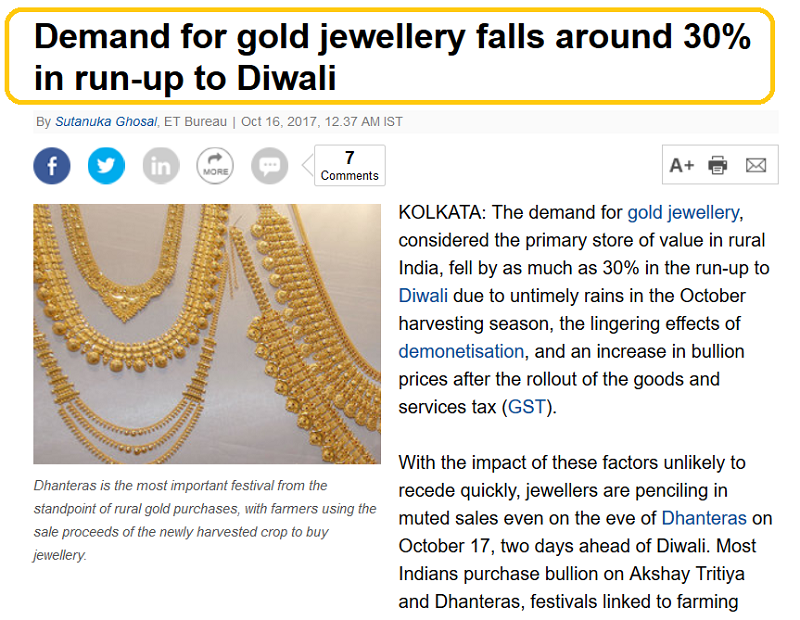Image resolution: width=800 pixels, height=620 pixels.
Task: Increase font size with A+ icon
Action: tap(682, 165)
